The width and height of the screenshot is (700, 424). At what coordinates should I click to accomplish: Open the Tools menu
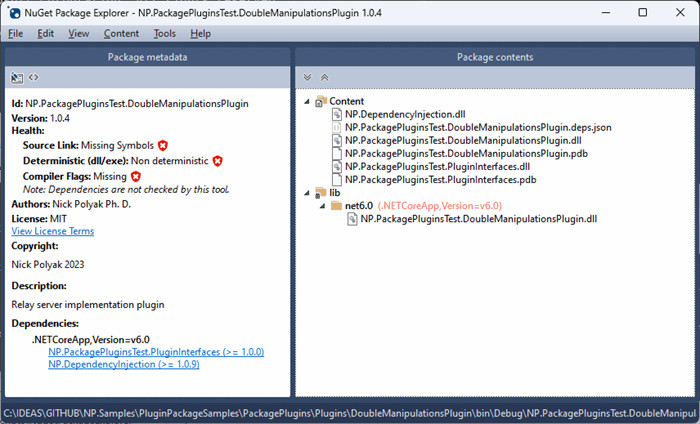click(x=165, y=33)
